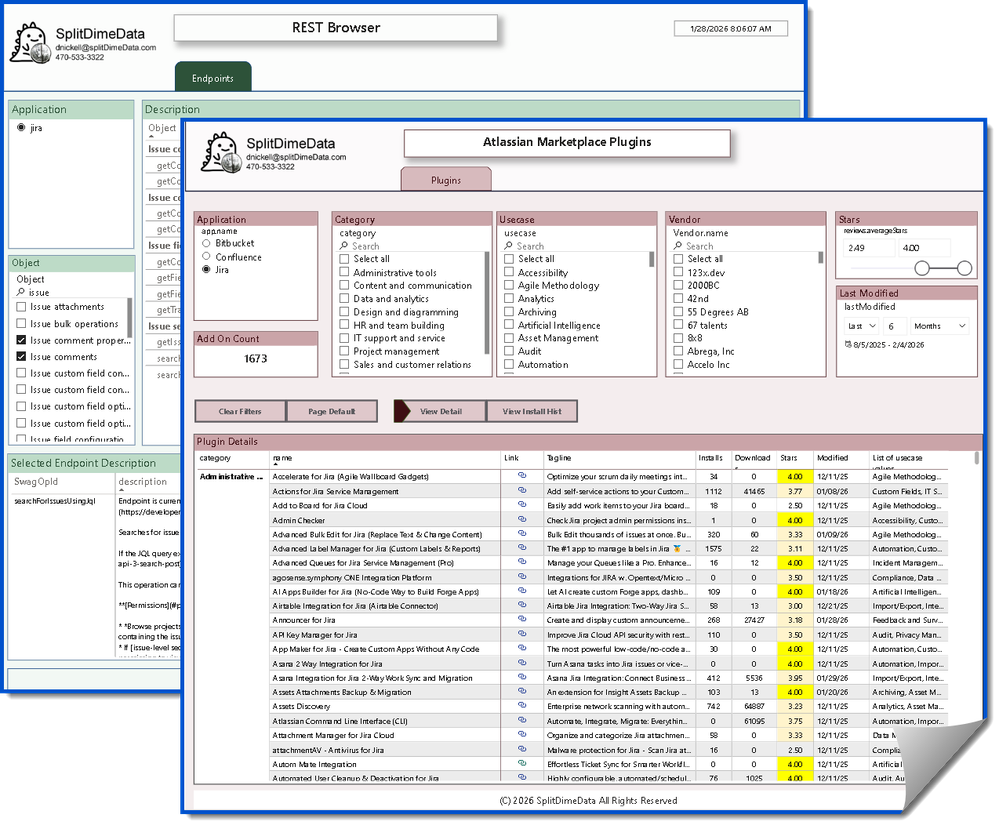
Task: Click the View Install Hist button
Action: (532, 412)
